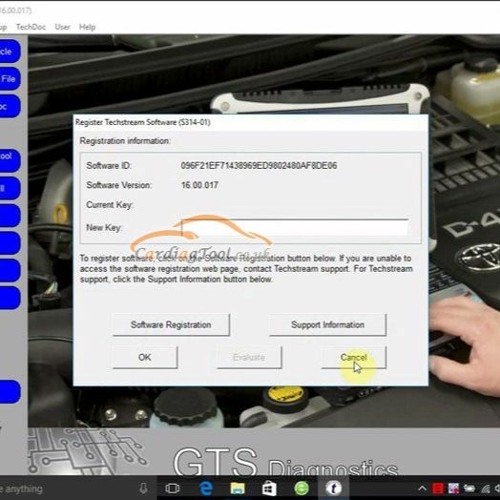Click the taskbar search box
Image resolution: width=500 pixels, height=500 pixels.
pos(77,489)
